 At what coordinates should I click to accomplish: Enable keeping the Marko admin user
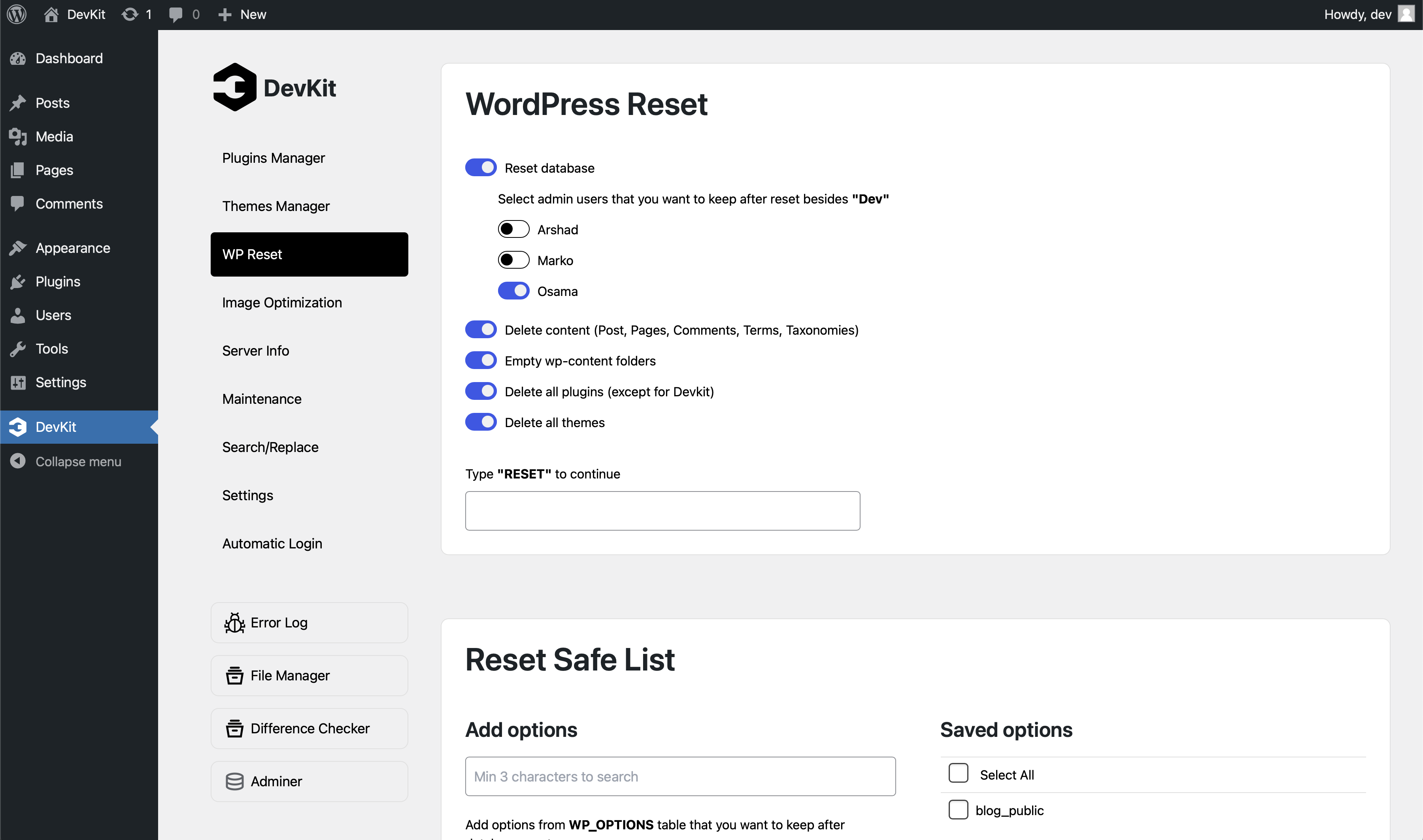[513, 260]
